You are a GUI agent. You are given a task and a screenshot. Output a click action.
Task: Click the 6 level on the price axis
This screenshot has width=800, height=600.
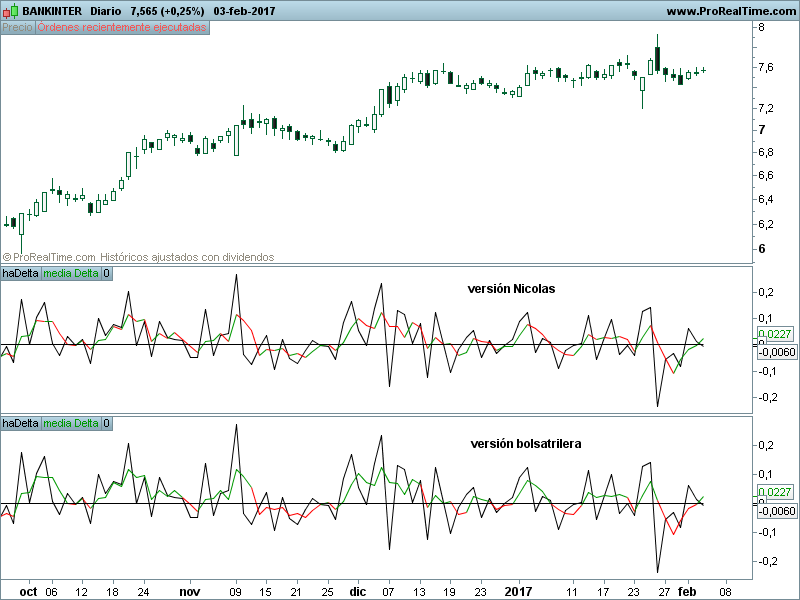pos(762,248)
